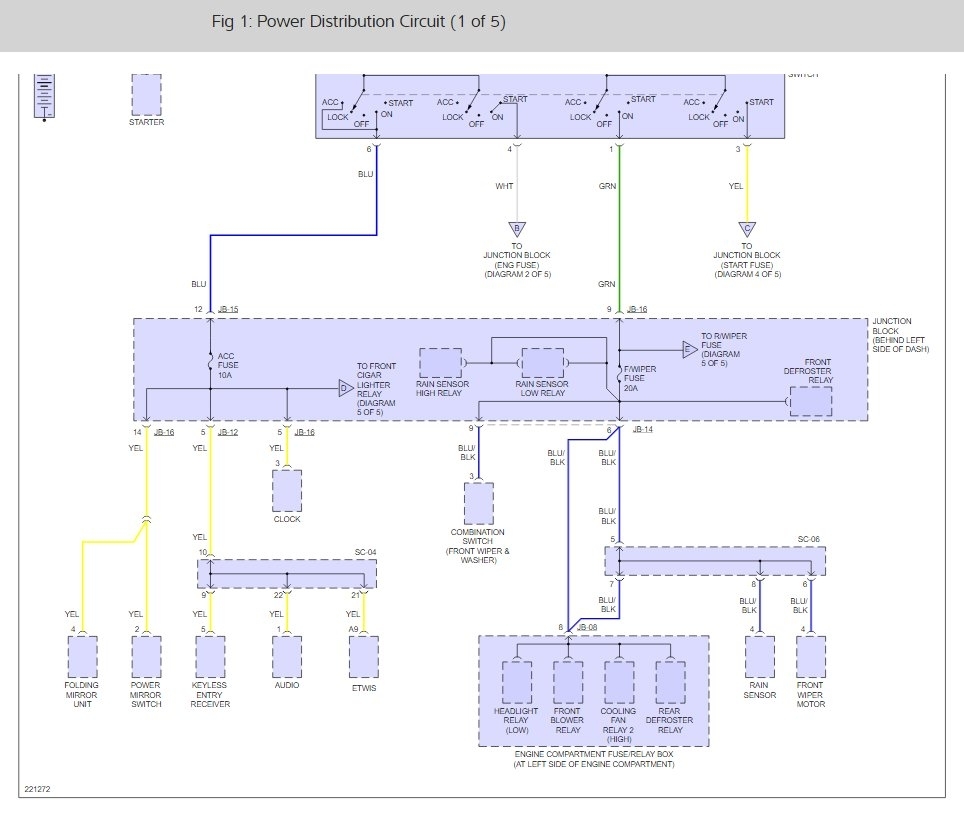Click the Front Wiper Motor box

[x=811, y=657]
